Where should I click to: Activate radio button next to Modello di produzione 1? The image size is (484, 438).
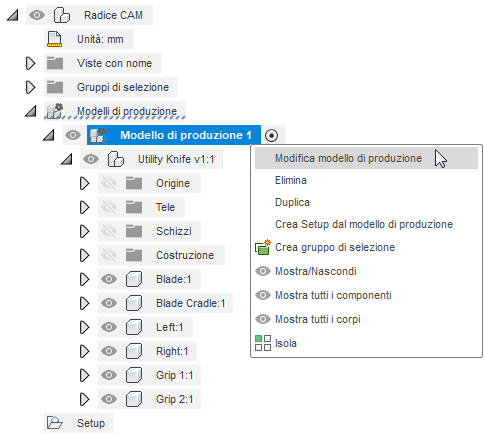272,135
